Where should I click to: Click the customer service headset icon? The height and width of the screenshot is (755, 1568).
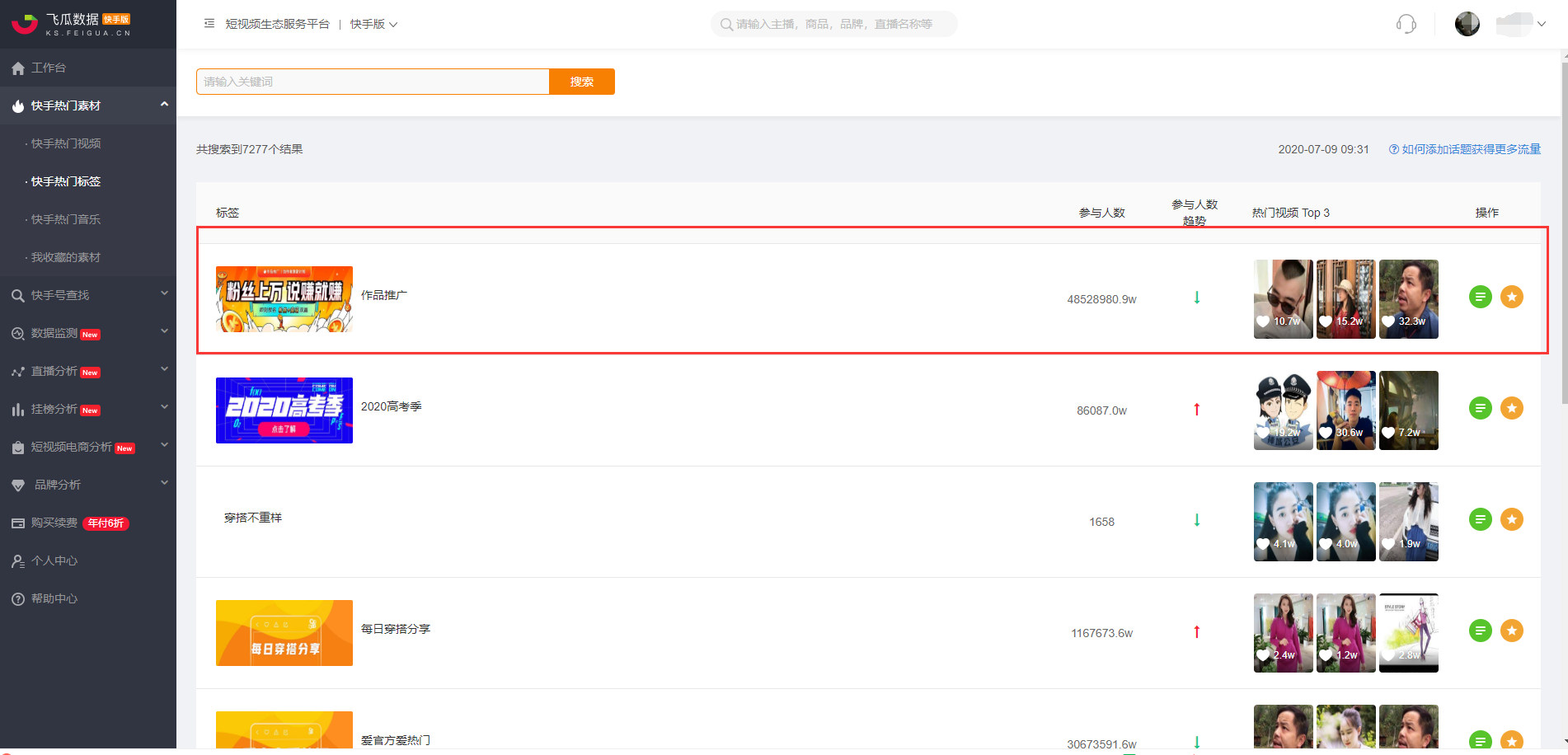1406,25
